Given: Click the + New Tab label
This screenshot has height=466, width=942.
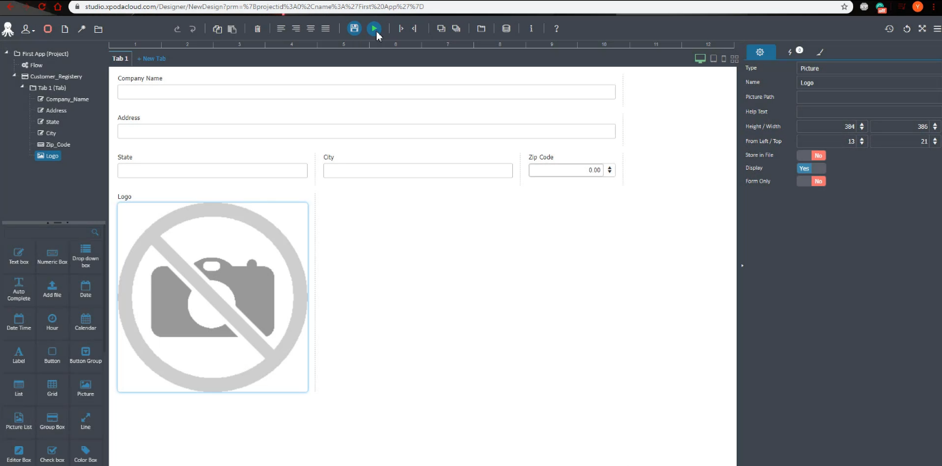Looking at the screenshot, I should [x=151, y=59].
